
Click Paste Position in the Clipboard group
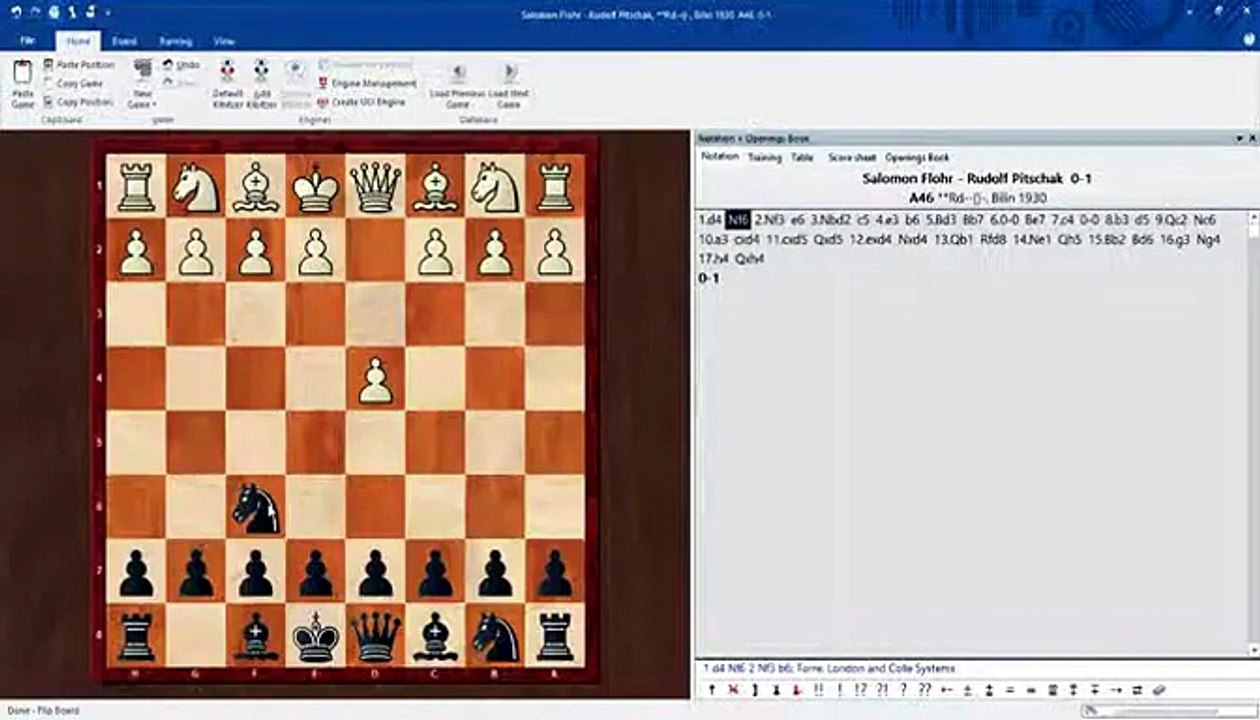(78, 65)
